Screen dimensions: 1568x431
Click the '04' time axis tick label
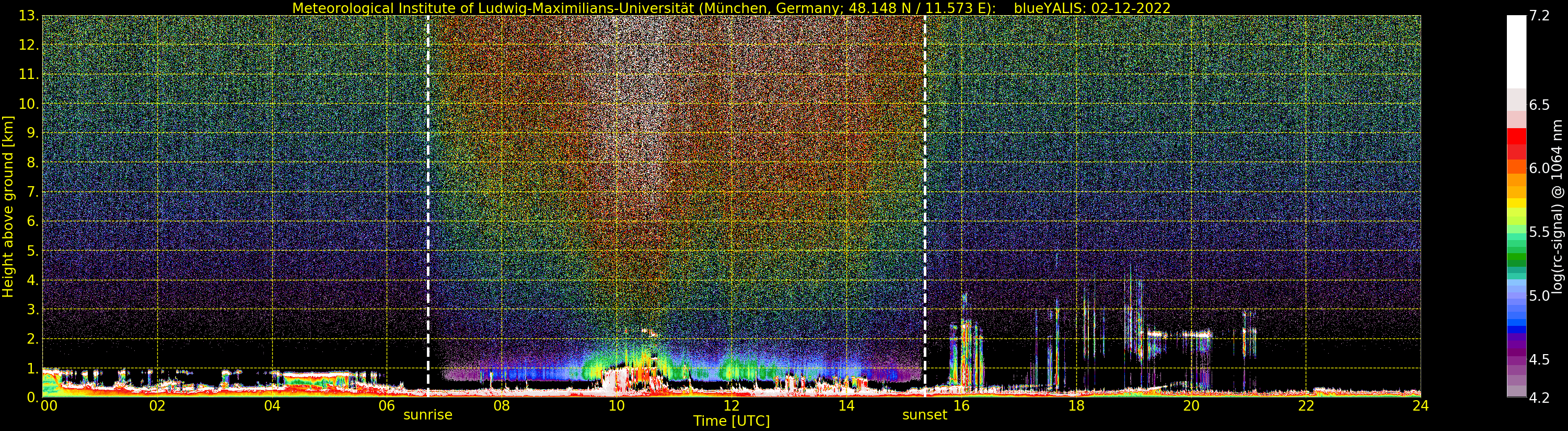[x=272, y=405]
